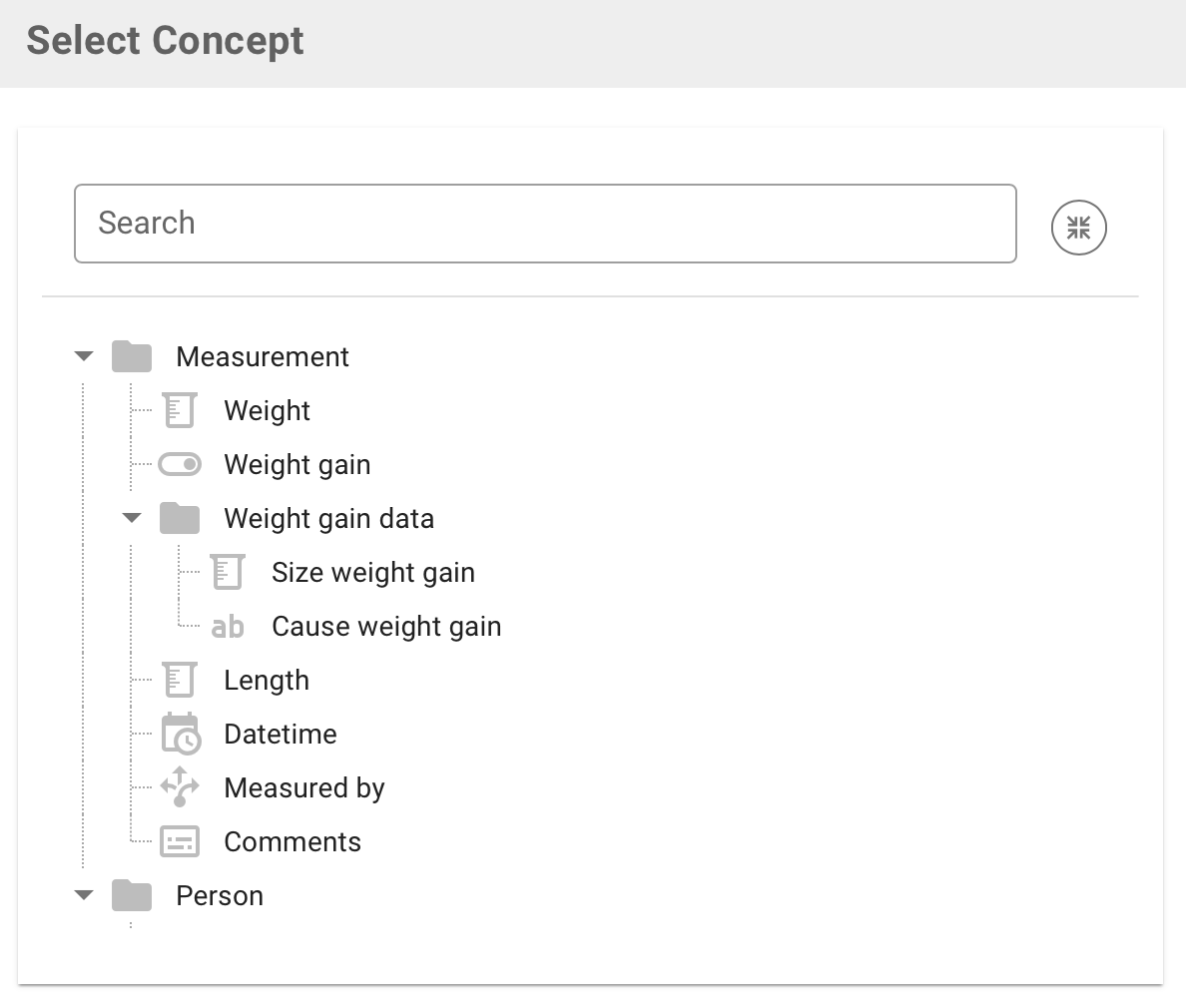Pick the Person concept label
1186x1008 pixels.
(x=220, y=895)
